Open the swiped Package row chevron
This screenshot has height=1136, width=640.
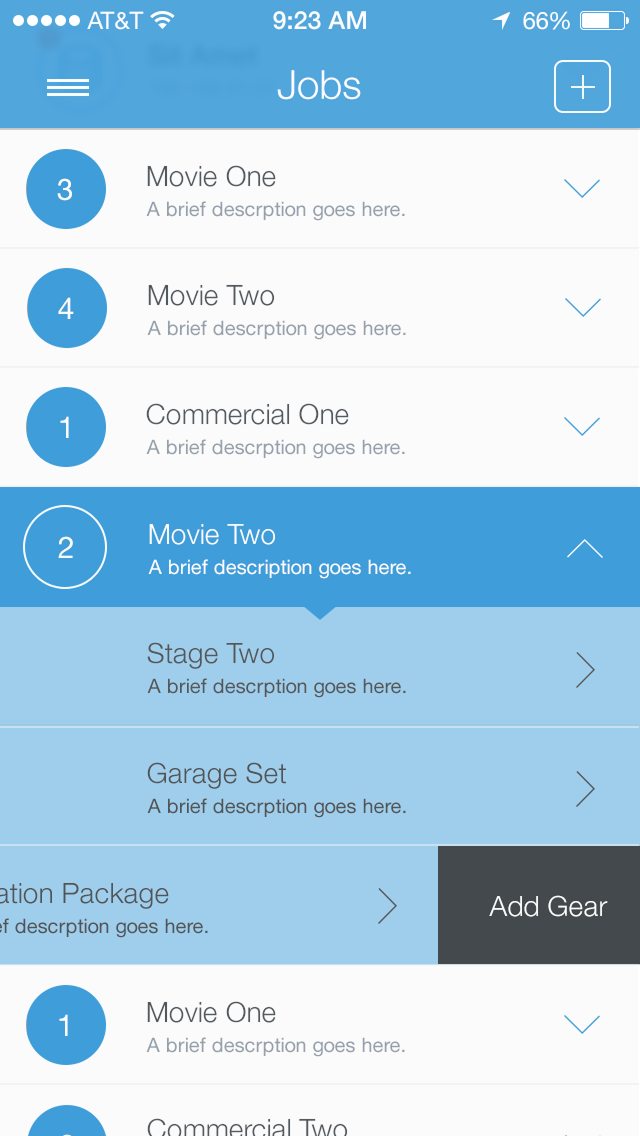click(x=387, y=906)
